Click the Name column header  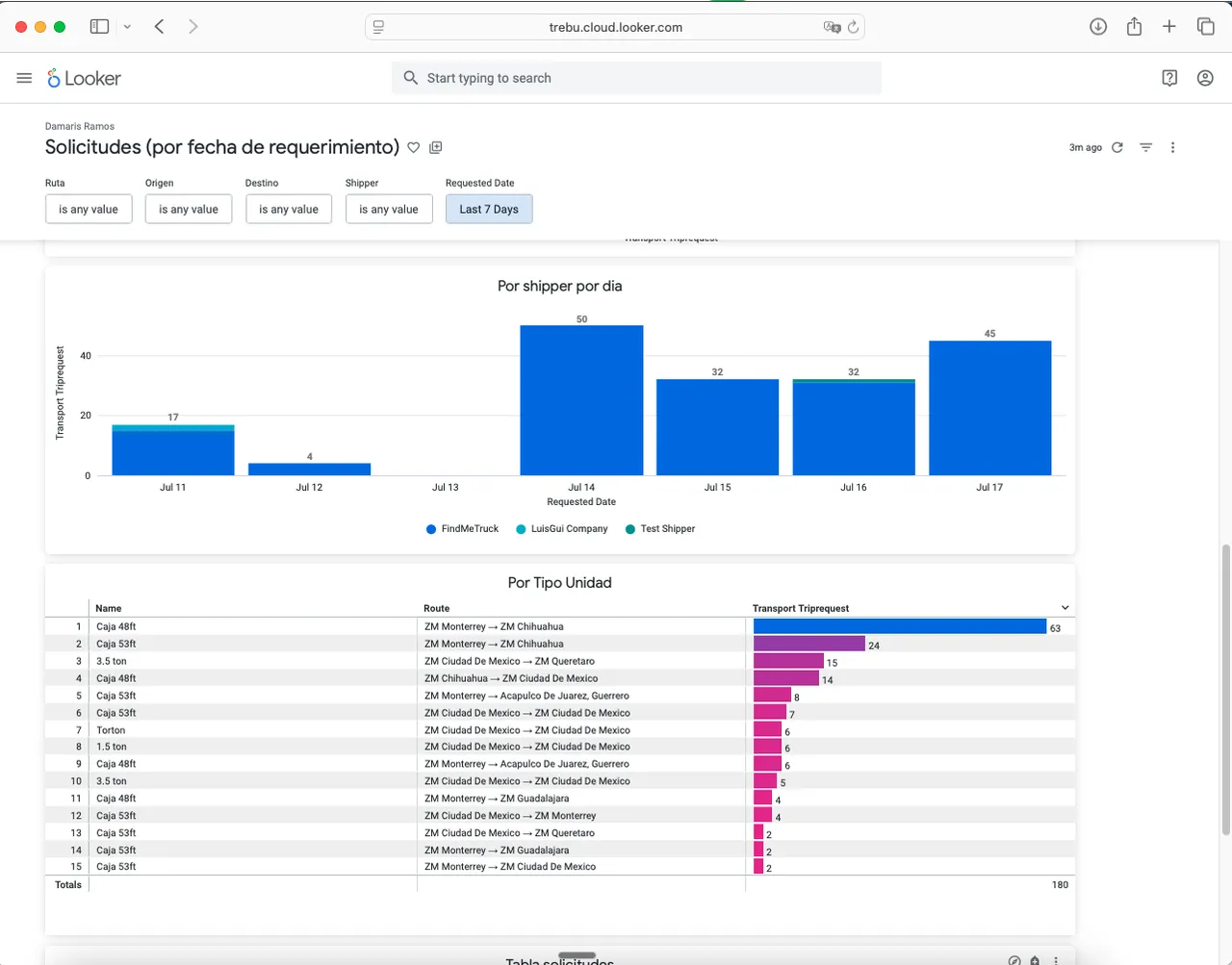click(109, 608)
